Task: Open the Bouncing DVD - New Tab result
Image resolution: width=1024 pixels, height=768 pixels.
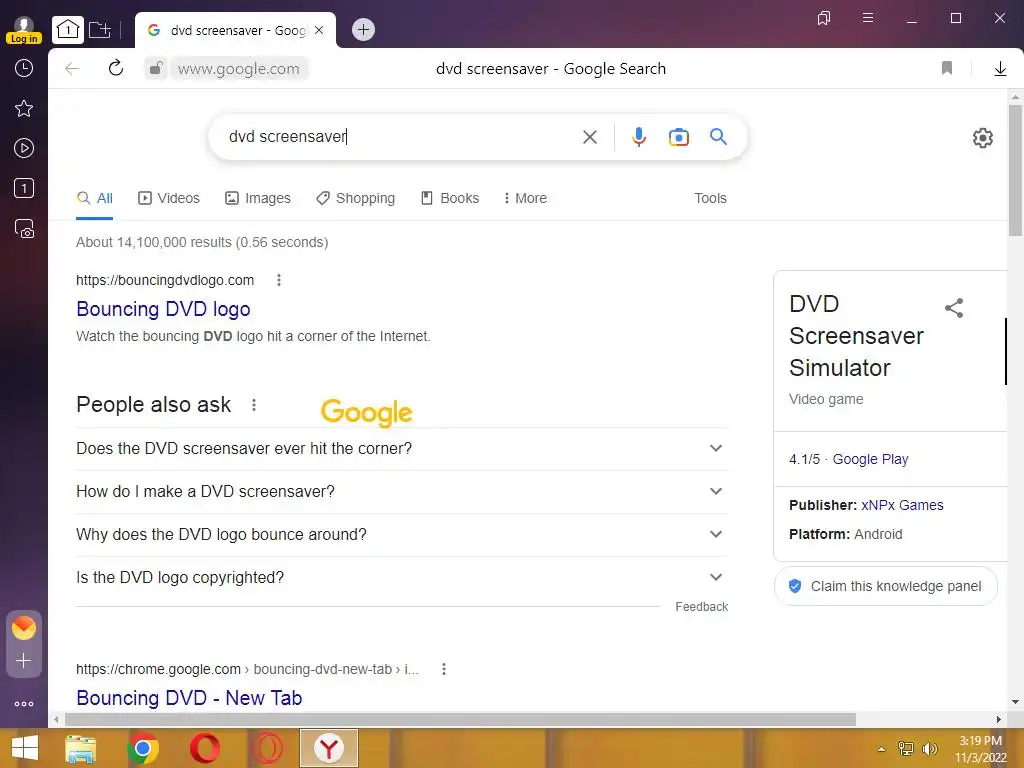Action: (189, 698)
